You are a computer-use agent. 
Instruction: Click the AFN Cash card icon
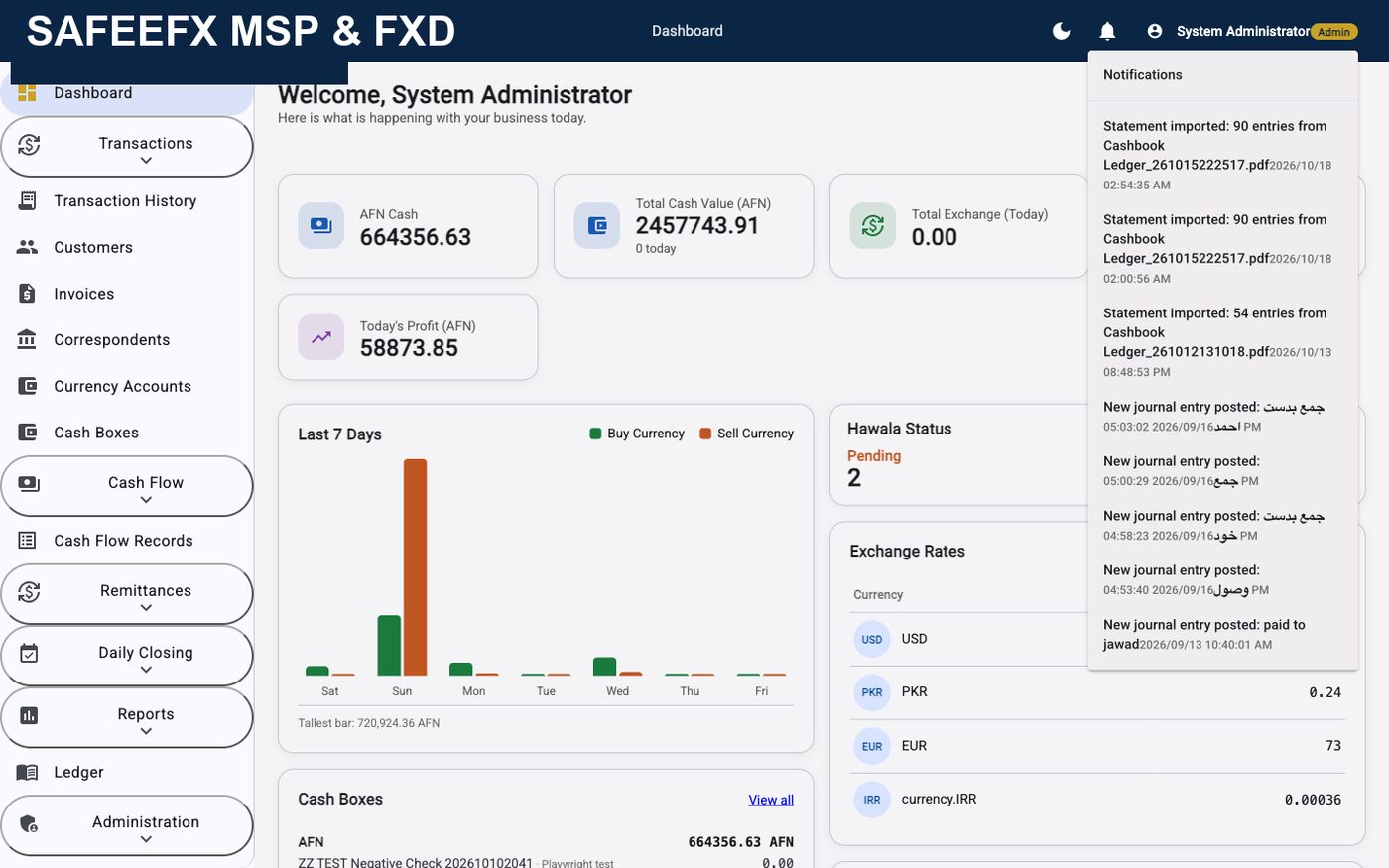(320, 226)
